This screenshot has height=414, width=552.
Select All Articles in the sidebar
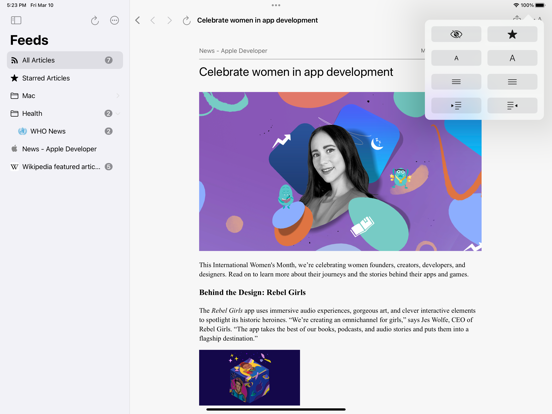65,60
